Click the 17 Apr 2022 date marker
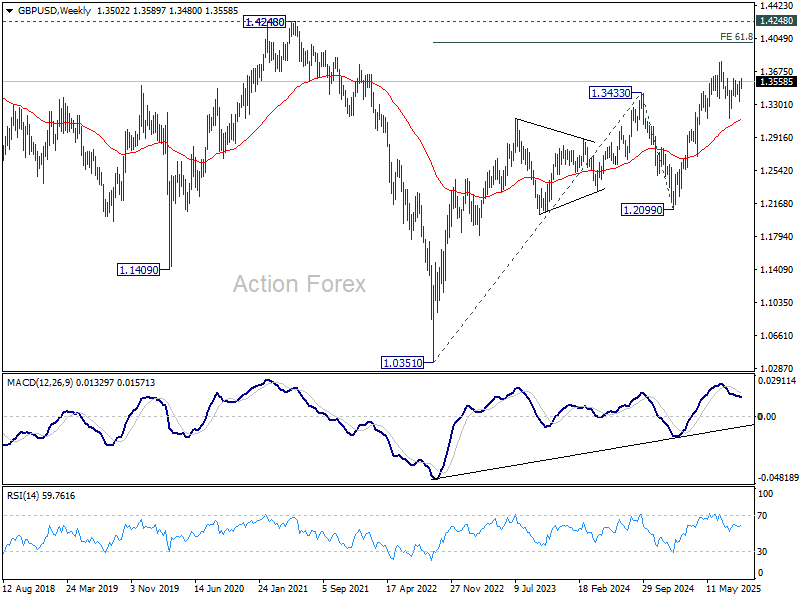Screen dimensions: 800x600 [411, 588]
